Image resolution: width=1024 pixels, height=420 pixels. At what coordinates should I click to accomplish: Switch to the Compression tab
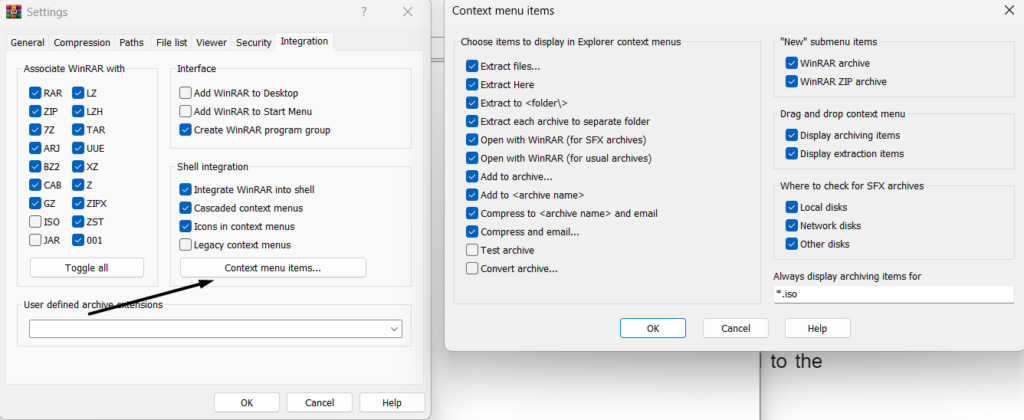click(x=82, y=43)
